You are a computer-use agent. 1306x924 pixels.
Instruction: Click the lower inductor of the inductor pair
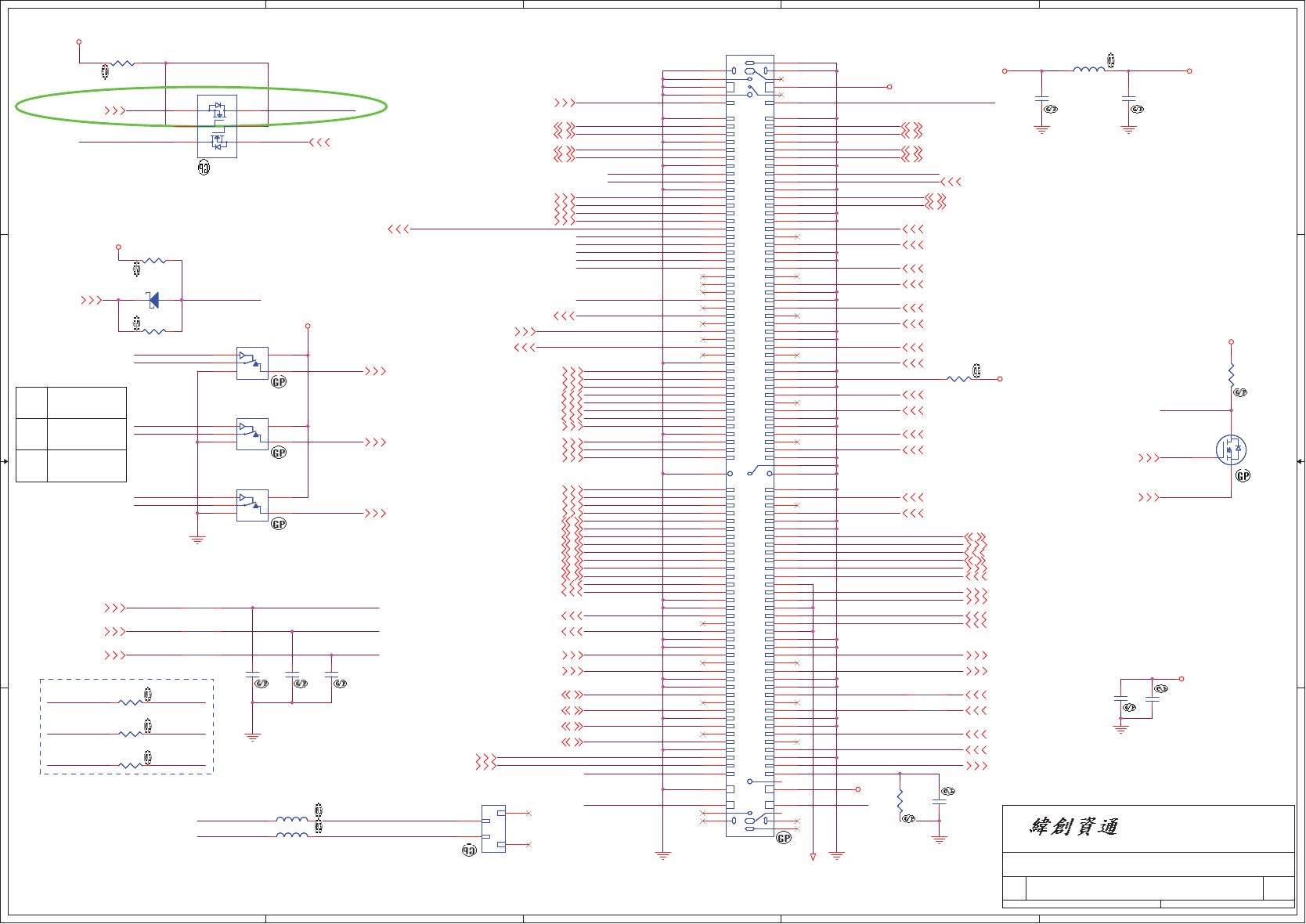coord(292,836)
